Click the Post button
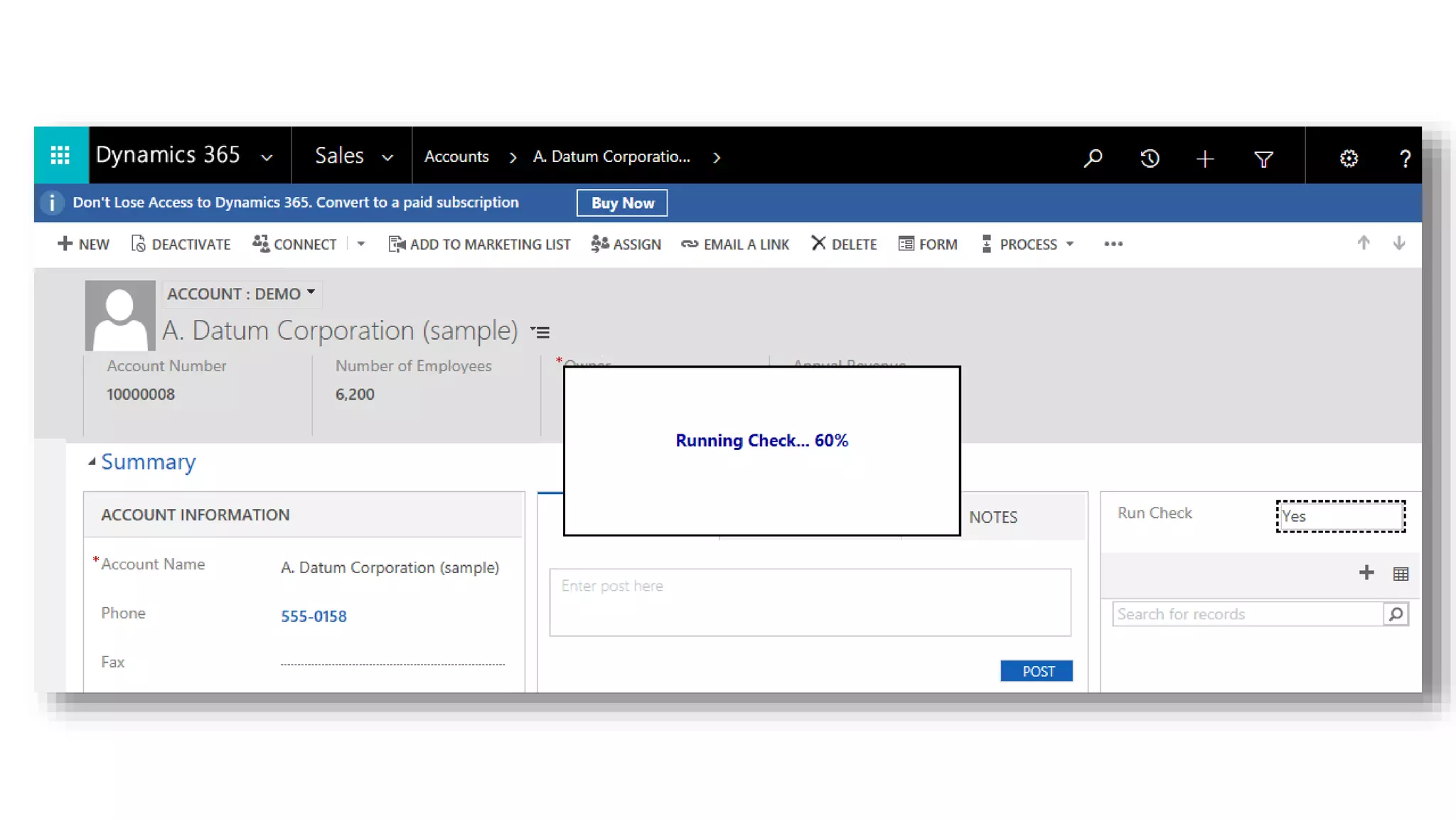The height and width of the screenshot is (819, 1456). (1037, 671)
